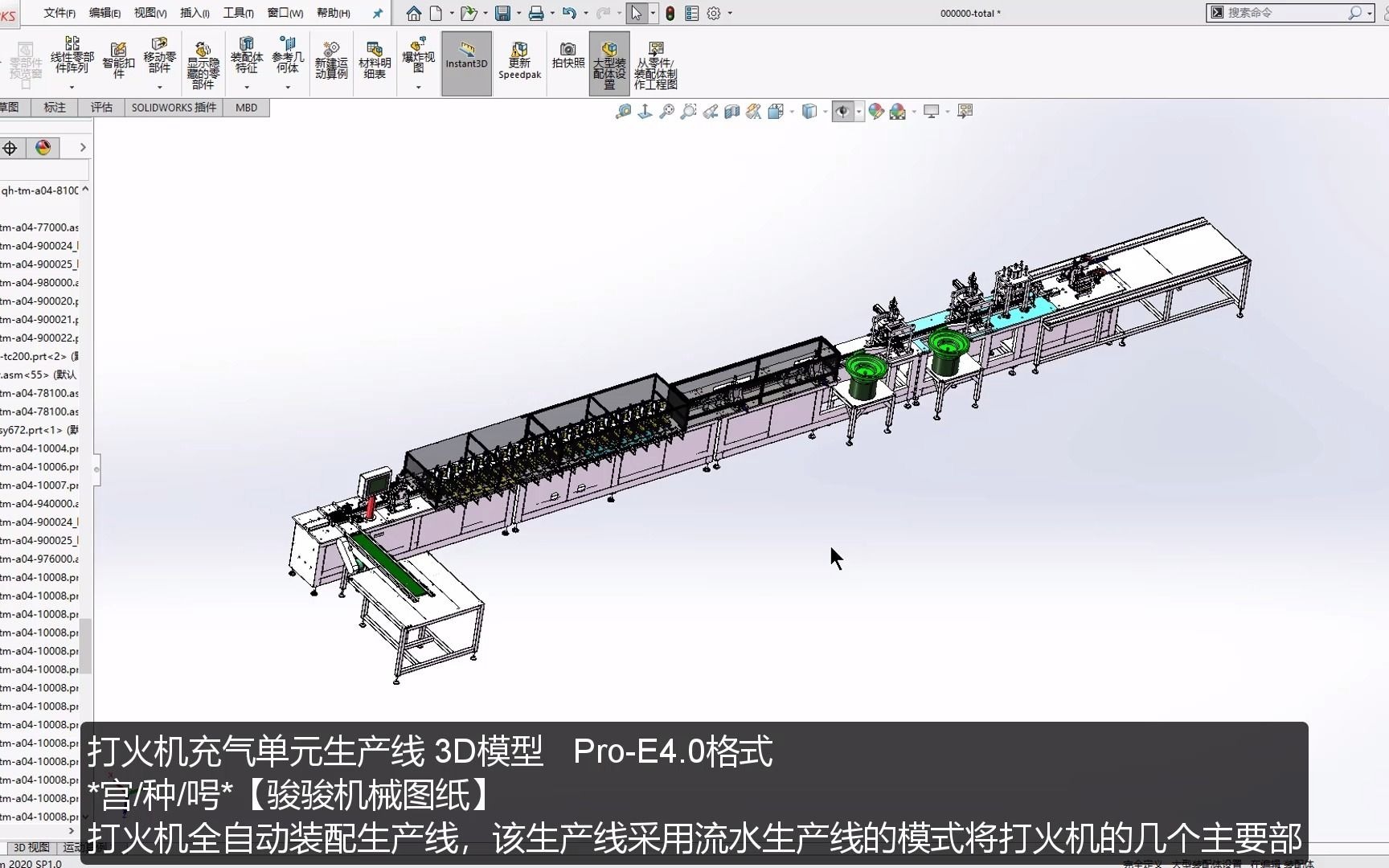Open the 文件(F) menu

59,13
